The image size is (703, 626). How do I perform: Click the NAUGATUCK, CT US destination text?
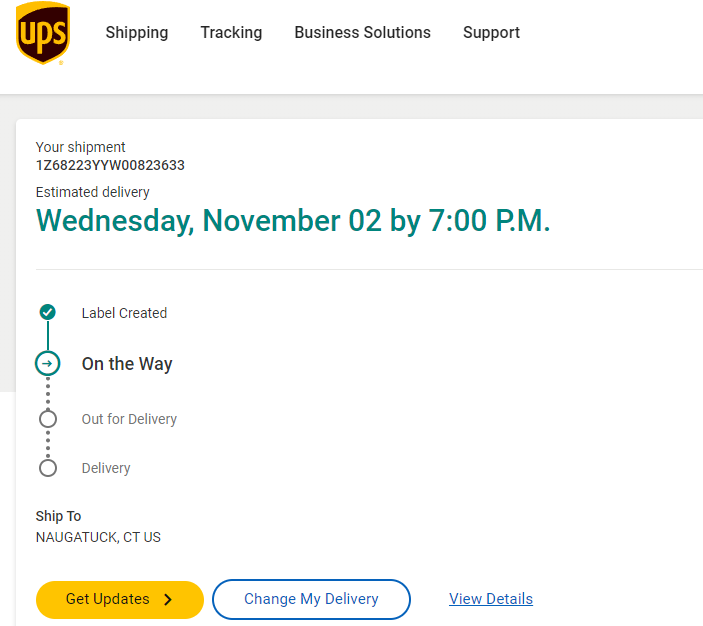coord(98,537)
